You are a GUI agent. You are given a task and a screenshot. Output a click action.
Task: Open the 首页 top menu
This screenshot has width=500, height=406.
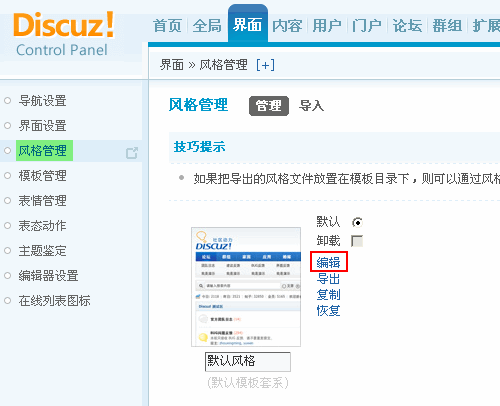(167, 26)
